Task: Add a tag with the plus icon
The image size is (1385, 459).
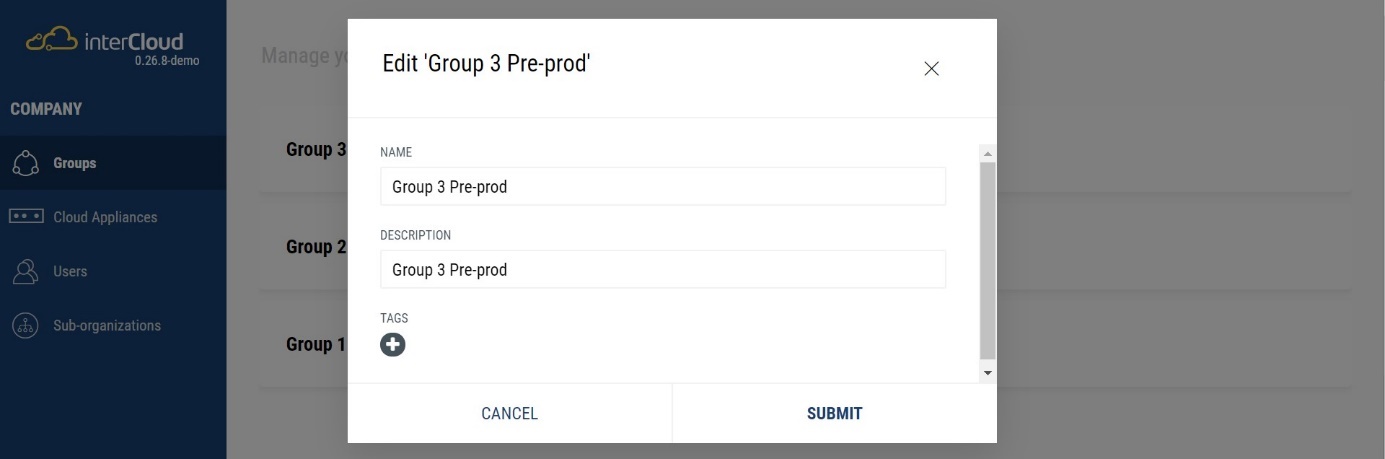Action: click(x=393, y=345)
